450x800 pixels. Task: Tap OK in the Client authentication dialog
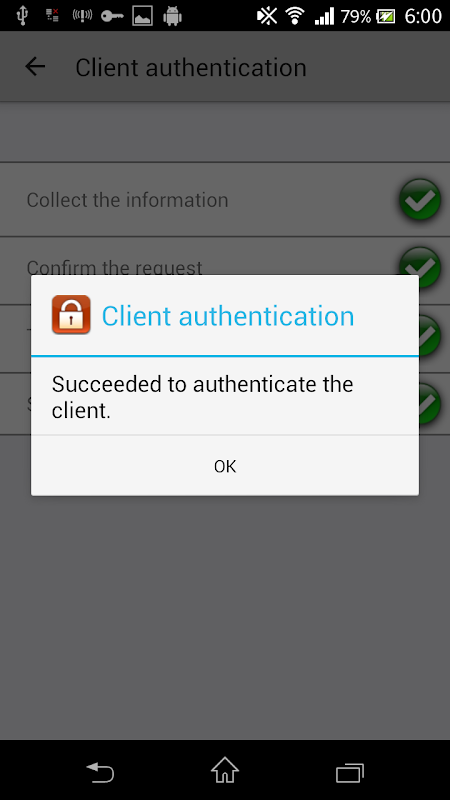tap(225, 466)
